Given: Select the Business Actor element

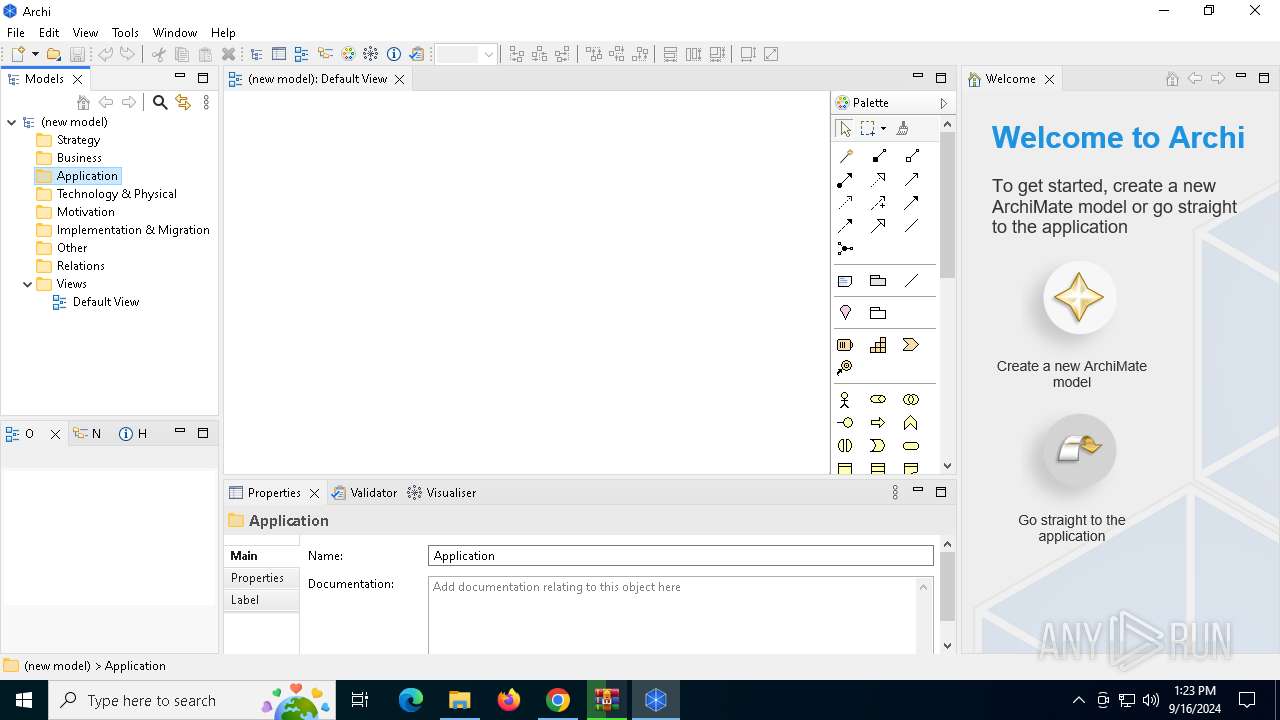Looking at the screenshot, I should tap(845, 400).
